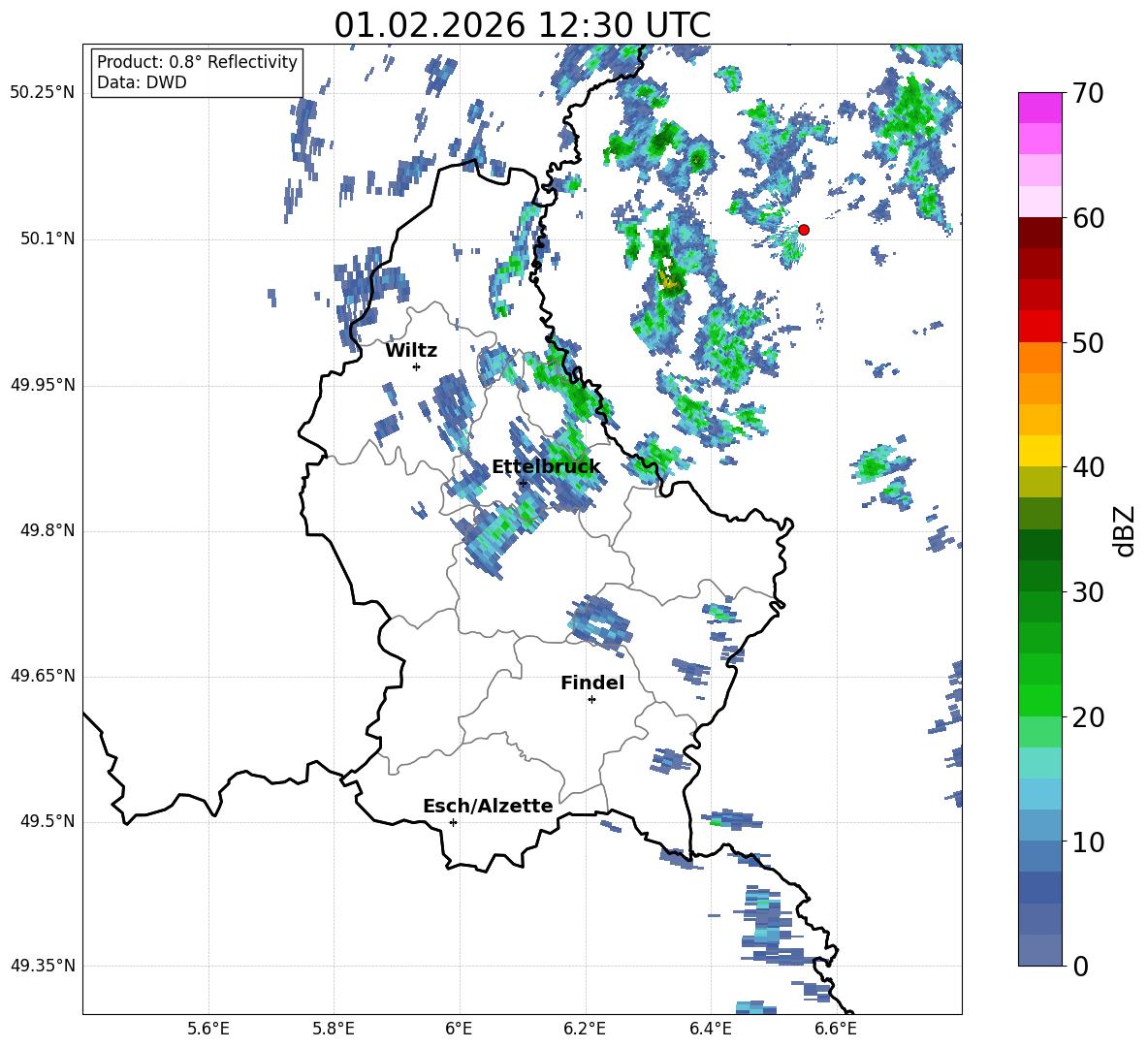Click the yellow colorbar segment at 40
Image resolution: width=1148 pixels, height=1048 pixels.
tap(1039, 452)
